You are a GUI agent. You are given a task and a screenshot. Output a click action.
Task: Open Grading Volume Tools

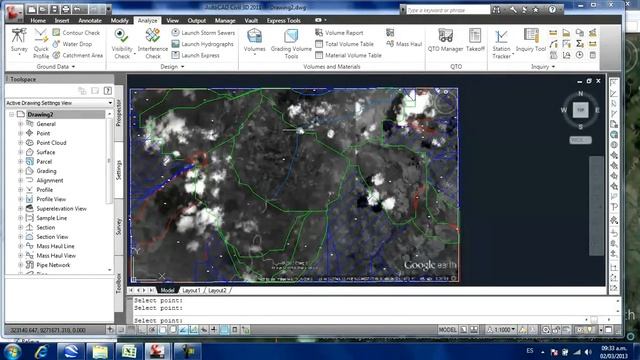[291, 43]
